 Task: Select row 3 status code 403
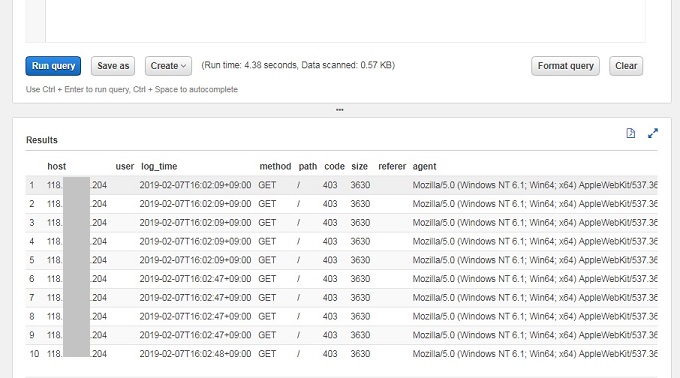point(330,223)
